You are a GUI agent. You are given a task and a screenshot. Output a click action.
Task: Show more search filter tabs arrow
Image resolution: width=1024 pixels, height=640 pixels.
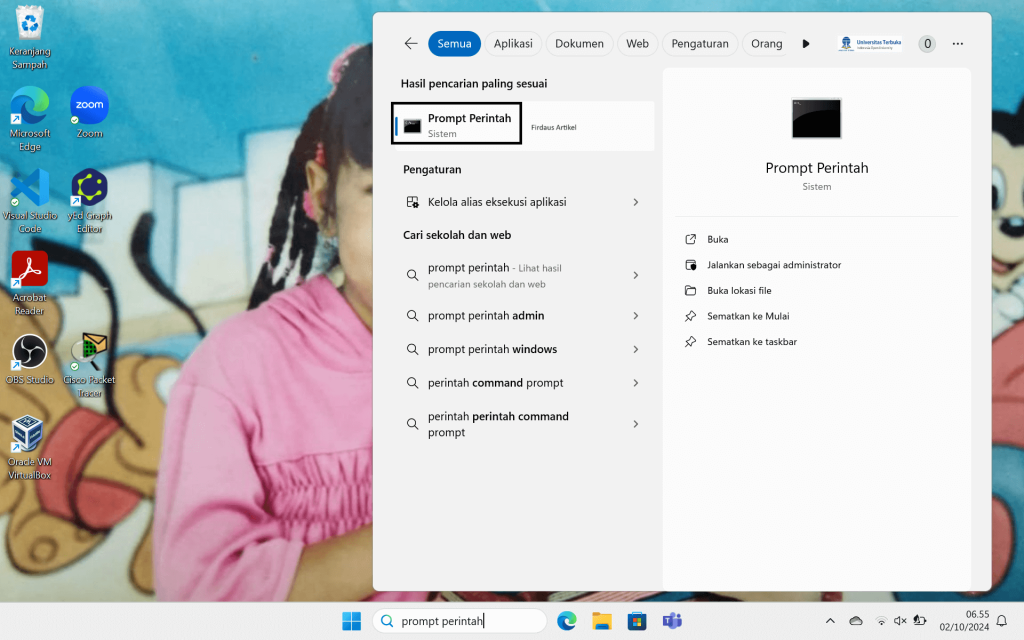pos(806,44)
